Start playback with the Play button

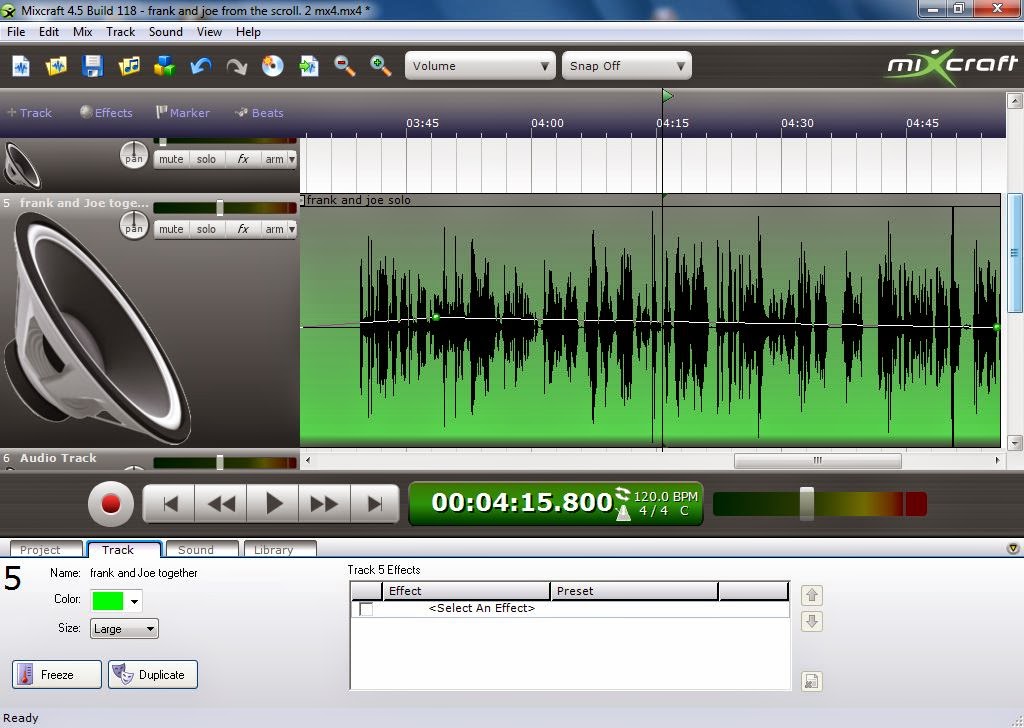pyautogui.click(x=273, y=504)
